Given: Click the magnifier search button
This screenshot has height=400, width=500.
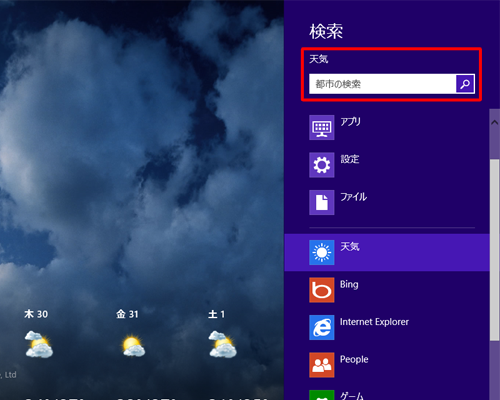Looking at the screenshot, I should pos(465,84).
